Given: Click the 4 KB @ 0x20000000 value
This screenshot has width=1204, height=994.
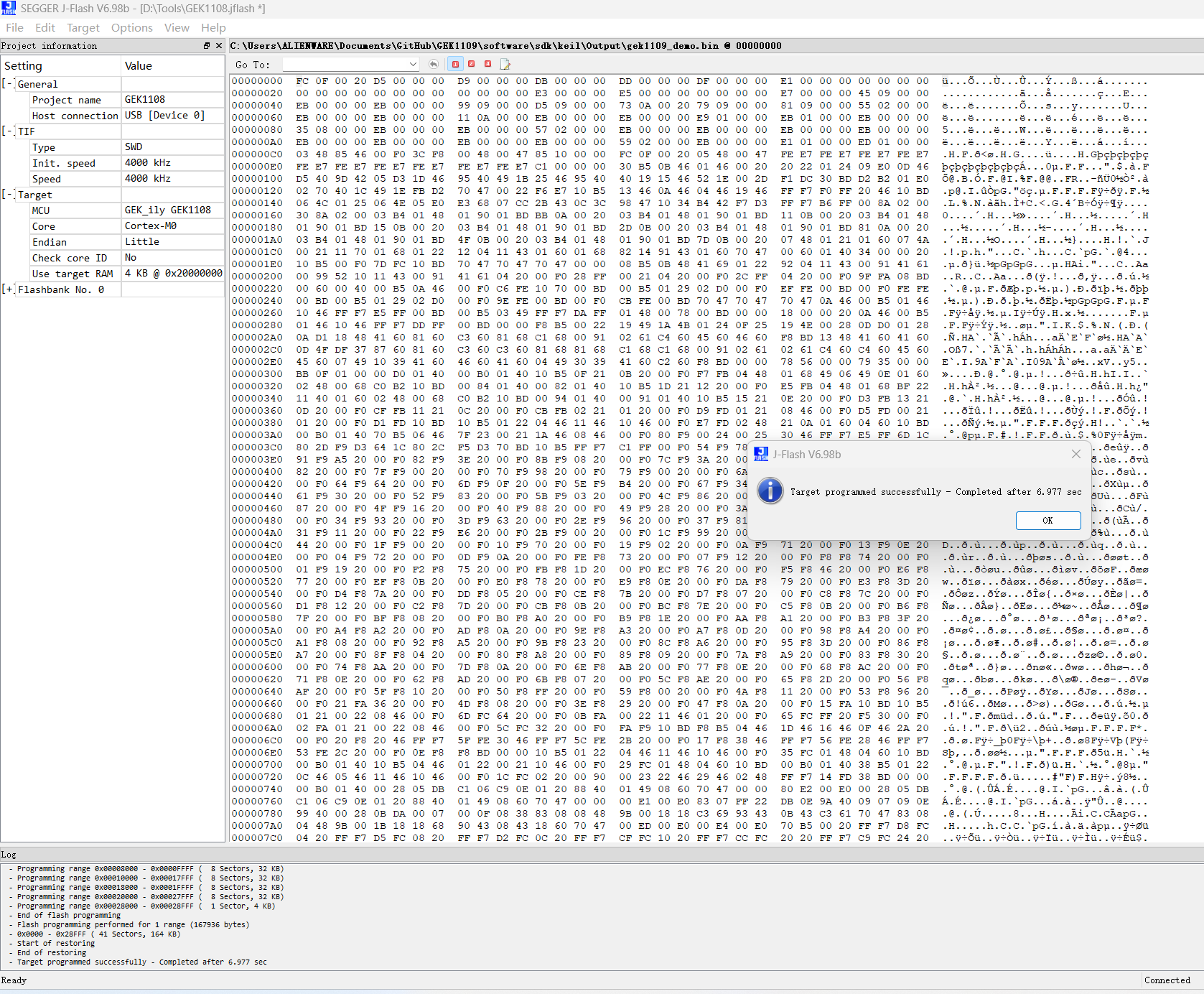Looking at the screenshot, I should click(173, 273).
